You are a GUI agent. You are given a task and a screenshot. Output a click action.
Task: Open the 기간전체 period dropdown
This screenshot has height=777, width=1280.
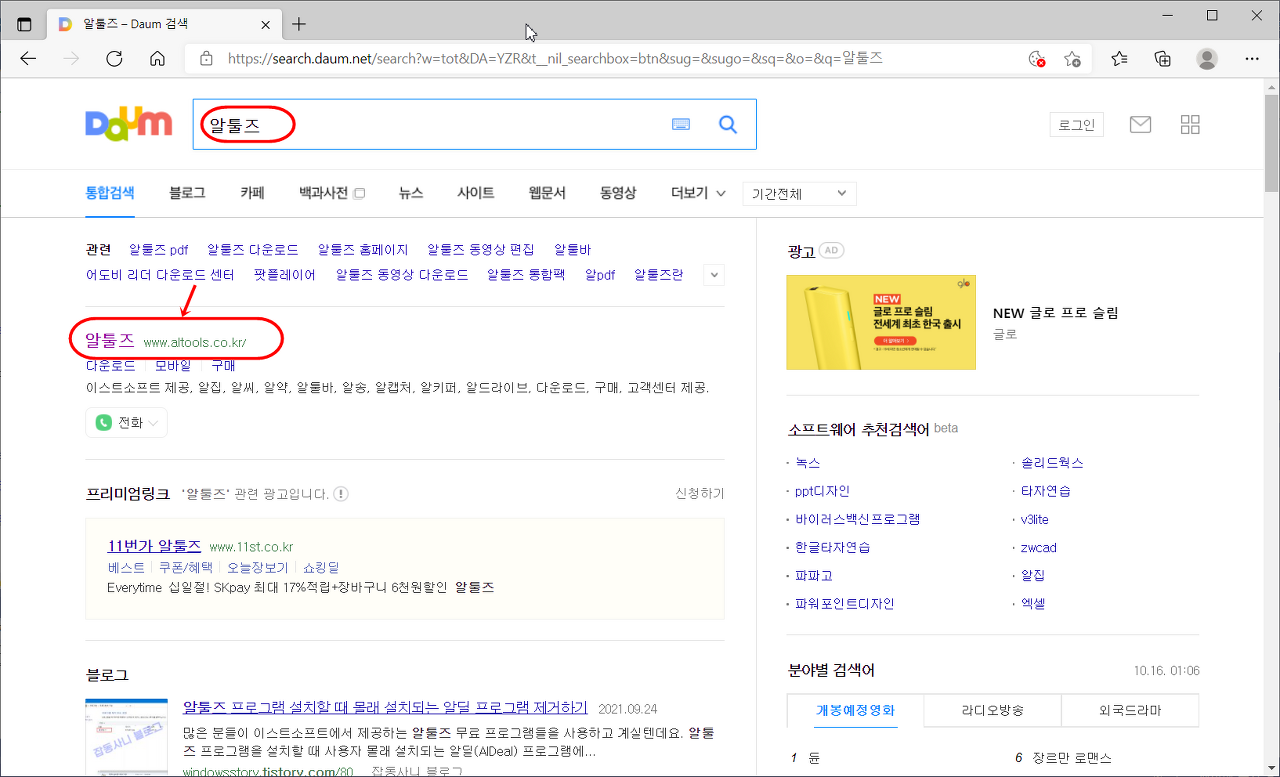click(x=799, y=194)
